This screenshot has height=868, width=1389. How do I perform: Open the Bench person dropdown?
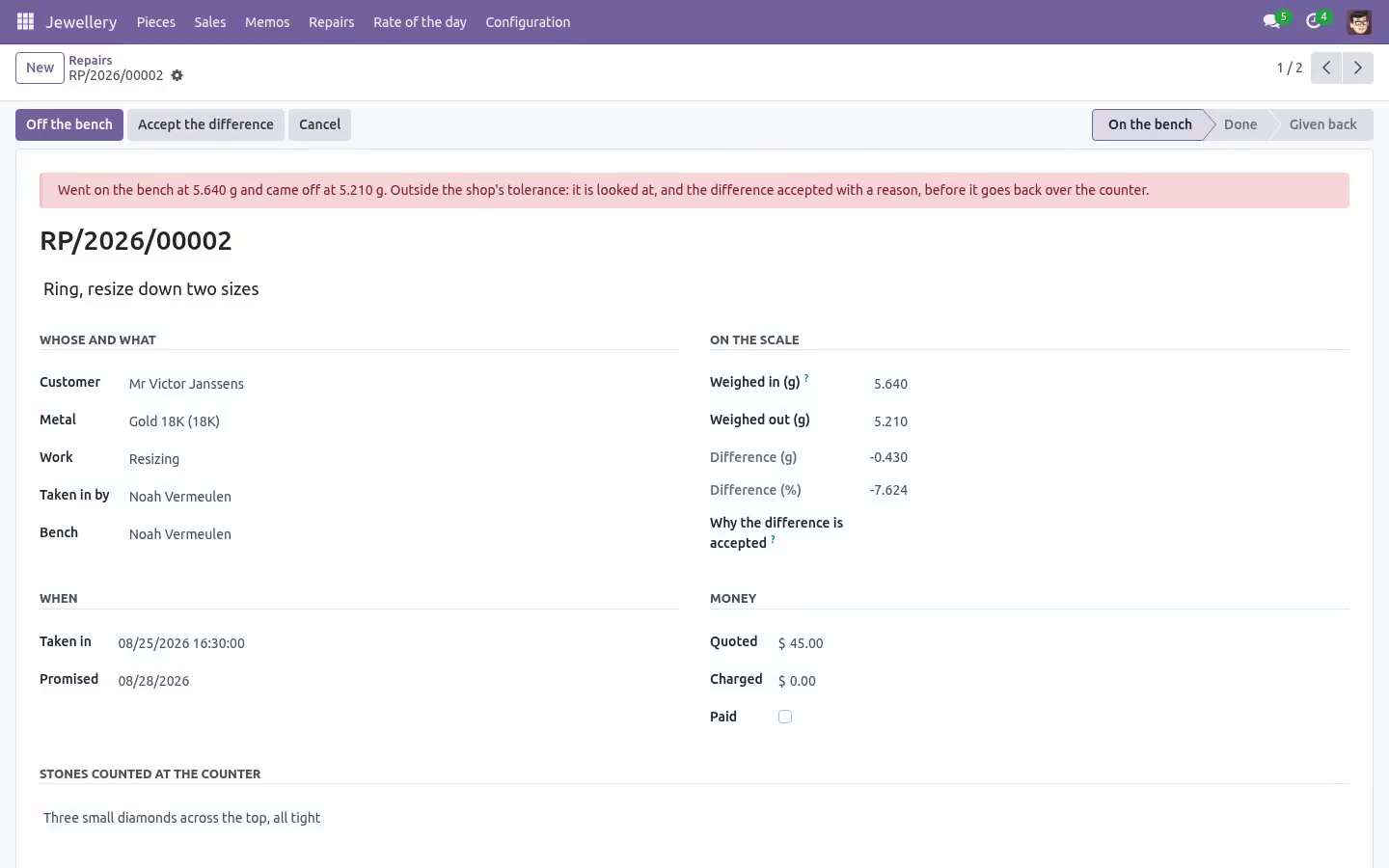point(402,534)
